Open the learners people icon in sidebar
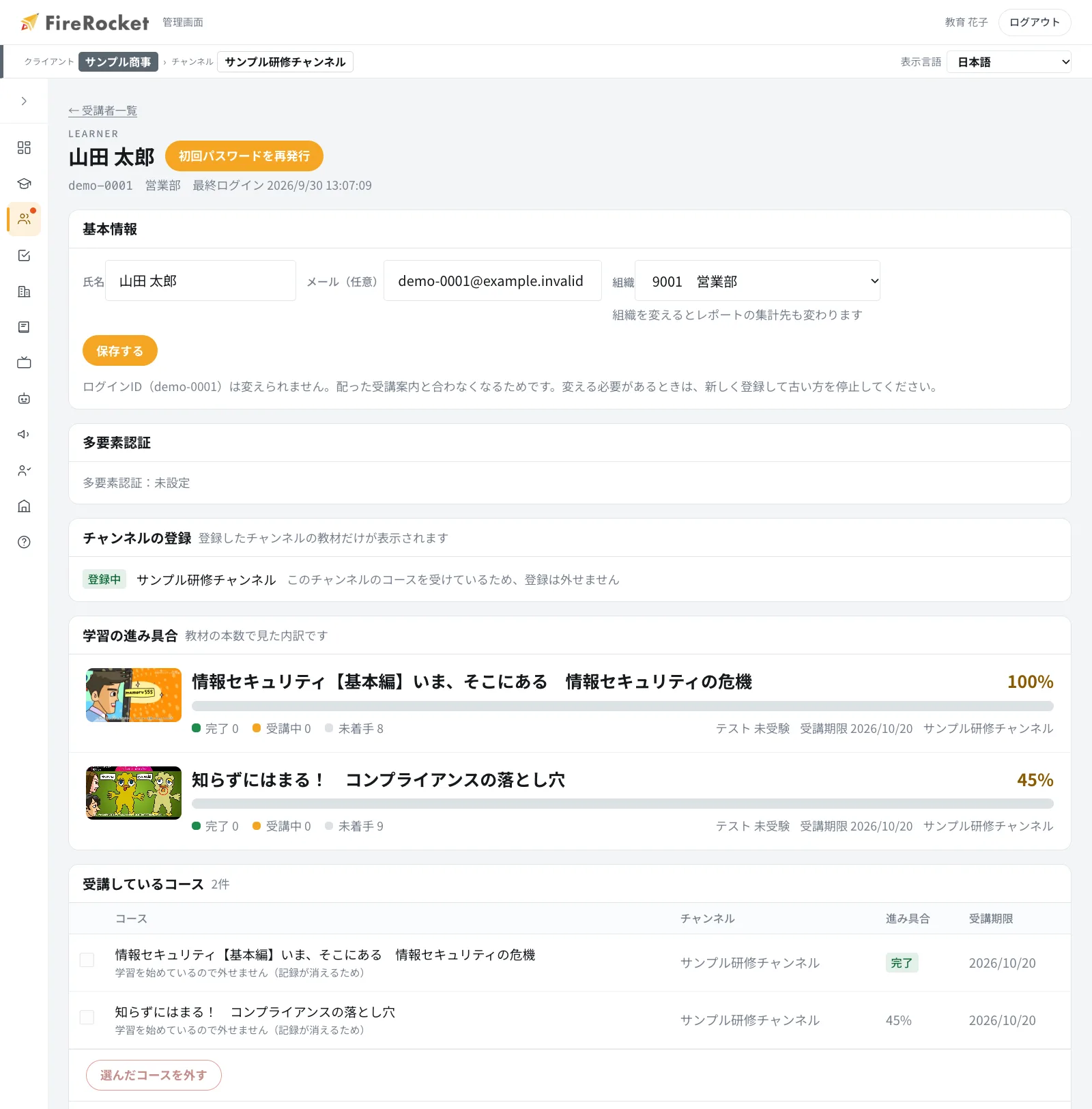The height and width of the screenshot is (1109, 1092). (24, 219)
